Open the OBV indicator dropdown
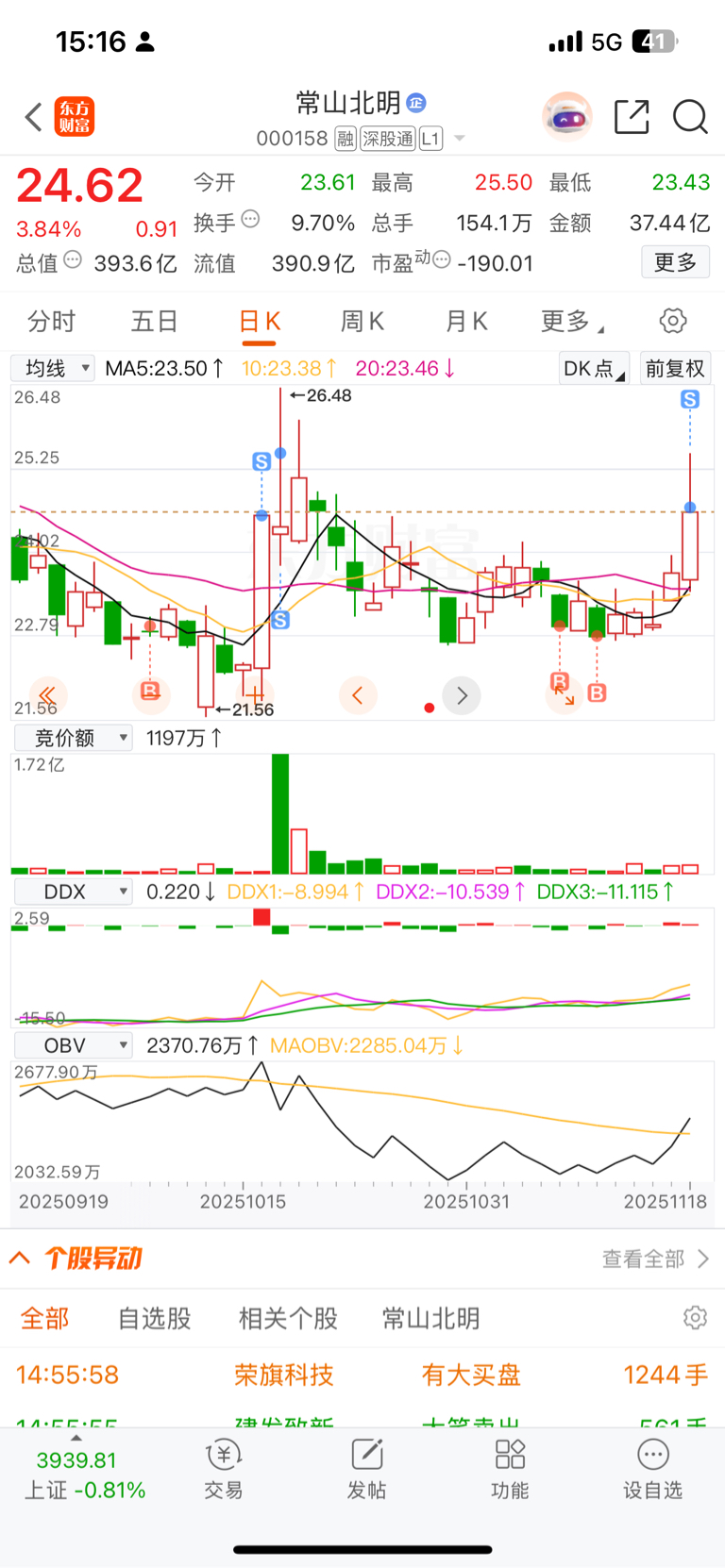The image size is (725, 1568). click(x=72, y=1045)
